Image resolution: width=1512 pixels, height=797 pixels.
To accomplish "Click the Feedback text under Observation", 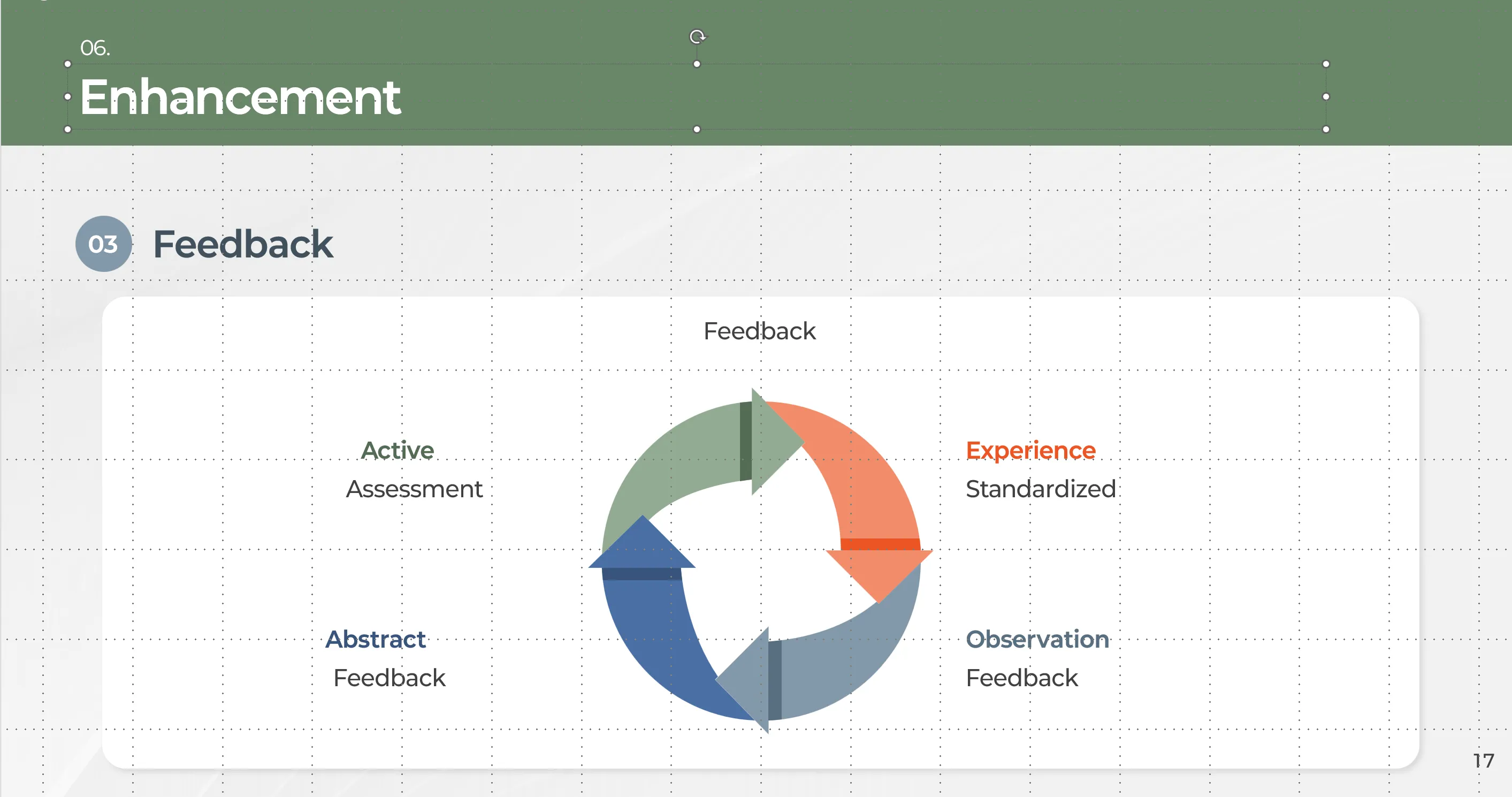I will (1022, 678).
